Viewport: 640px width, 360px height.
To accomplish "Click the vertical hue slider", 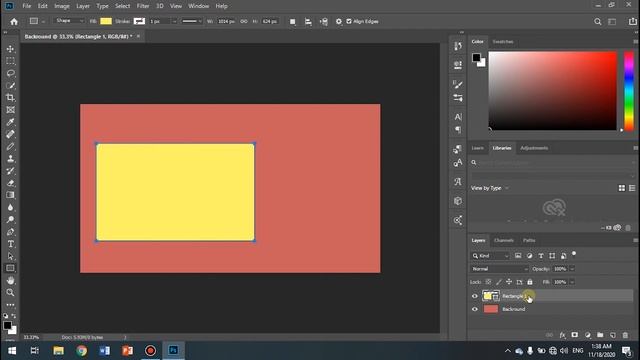I will [629, 91].
